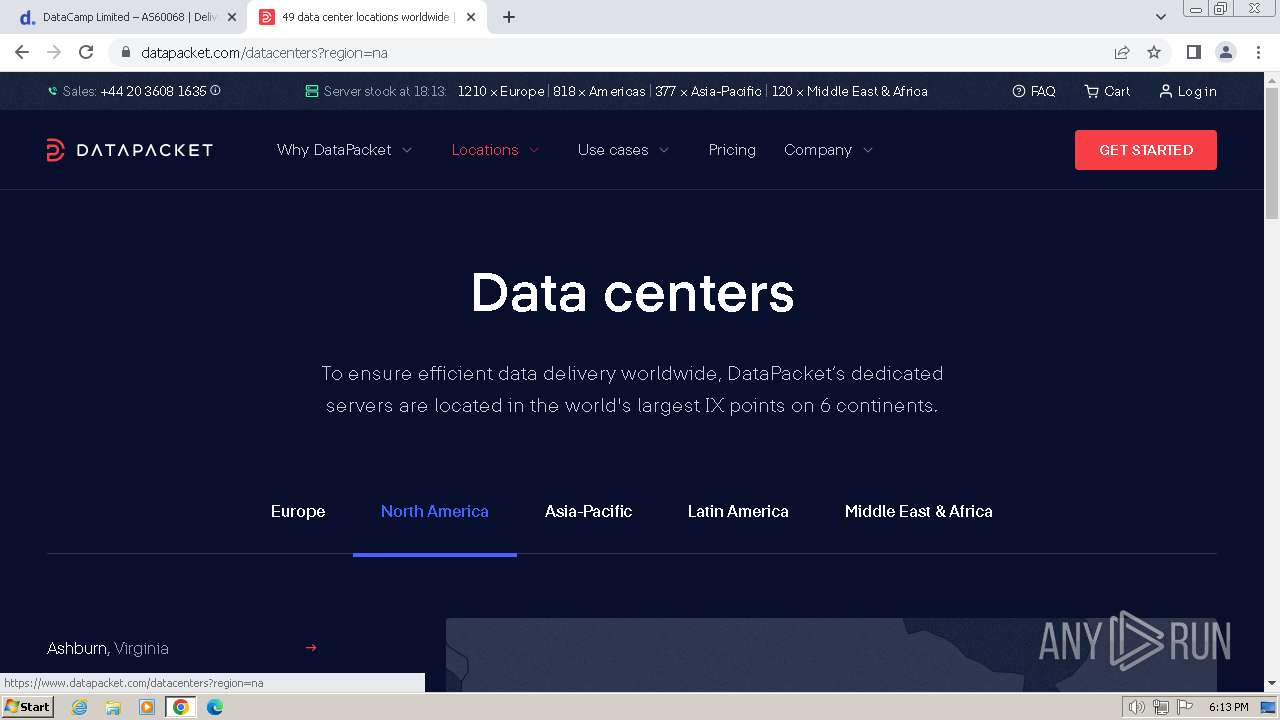Click the site lock icon
Screen dimensions: 1280x720
click(x=126, y=52)
